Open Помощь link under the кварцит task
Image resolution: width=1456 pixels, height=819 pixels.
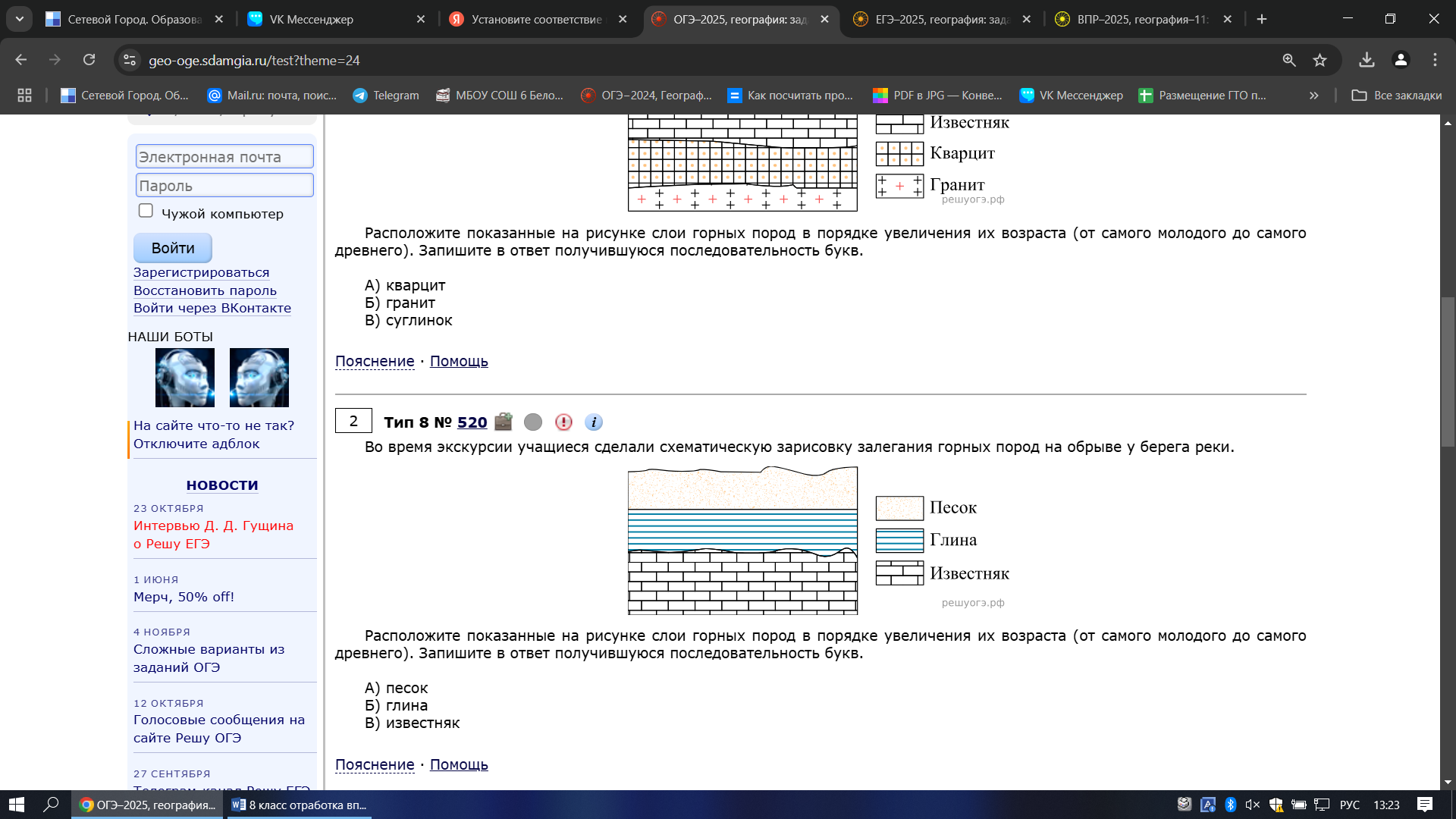click(459, 361)
